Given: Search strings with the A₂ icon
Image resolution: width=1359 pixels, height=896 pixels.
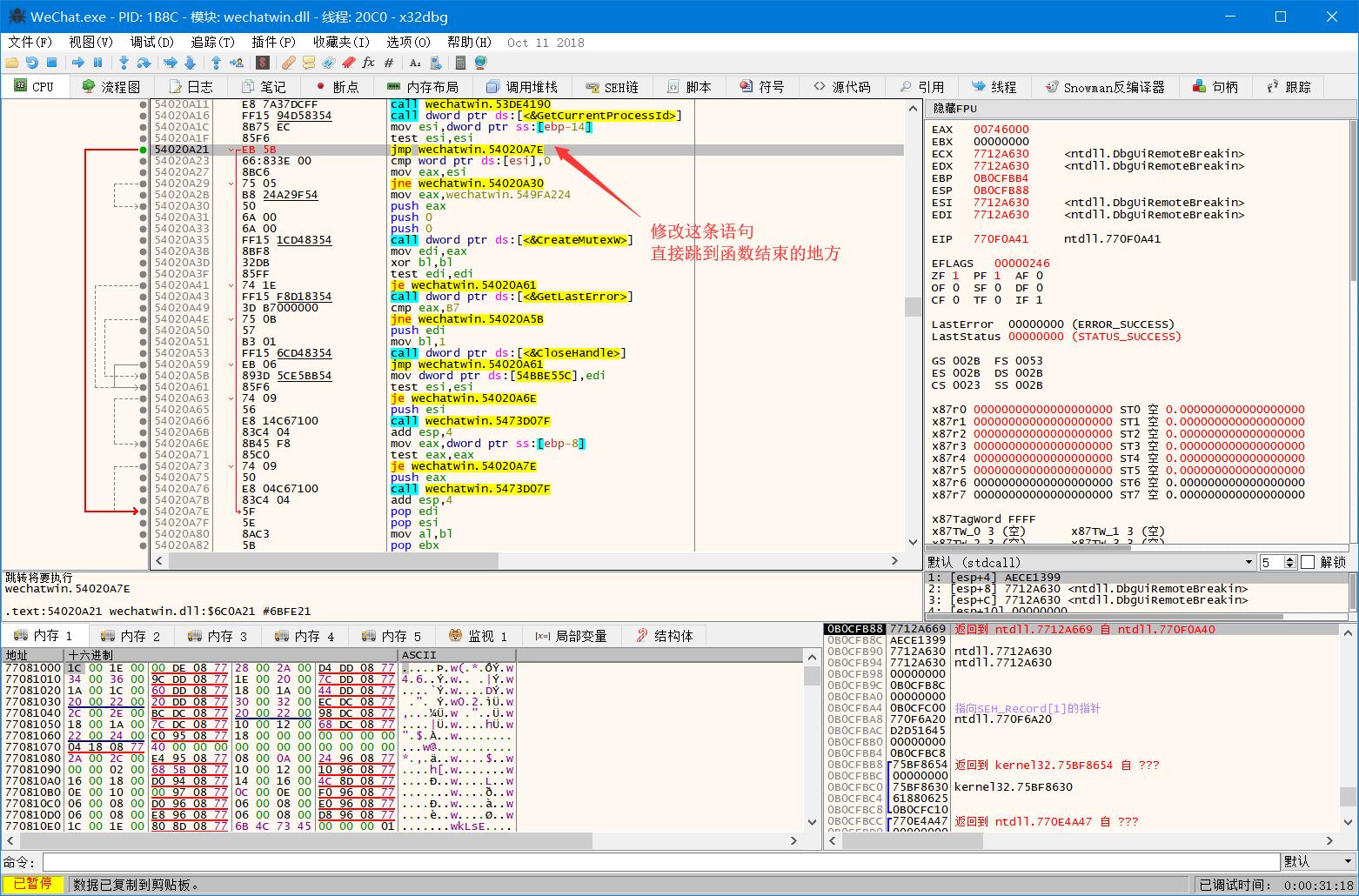Looking at the screenshot, I should pyautogui.click(x=415, y=63).
